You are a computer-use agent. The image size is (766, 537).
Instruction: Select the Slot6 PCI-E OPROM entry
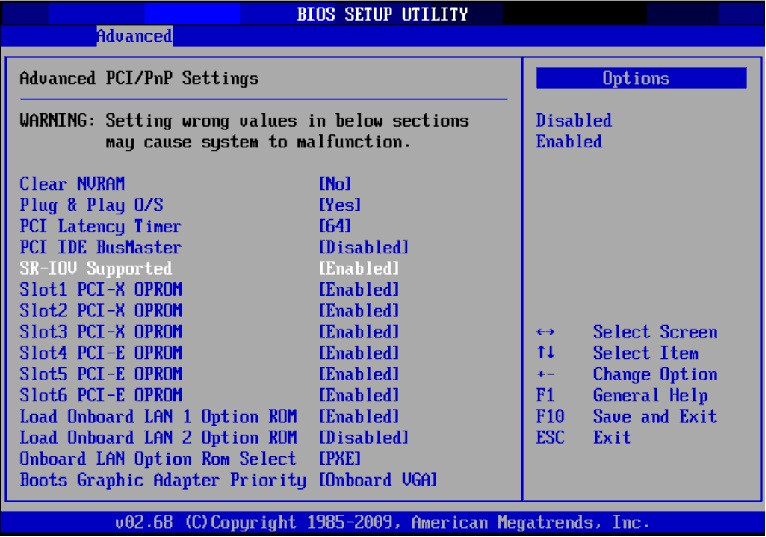101,395
